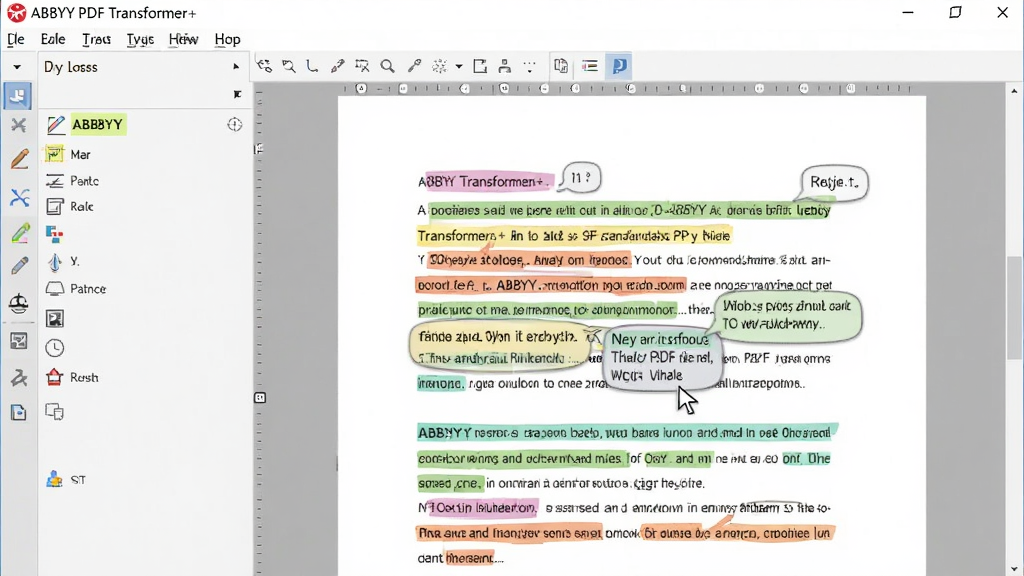Select the orange pencil tool in the sidebar
Screen dimensions: 1024x576
pyautogui.click(x=19, y=159)
